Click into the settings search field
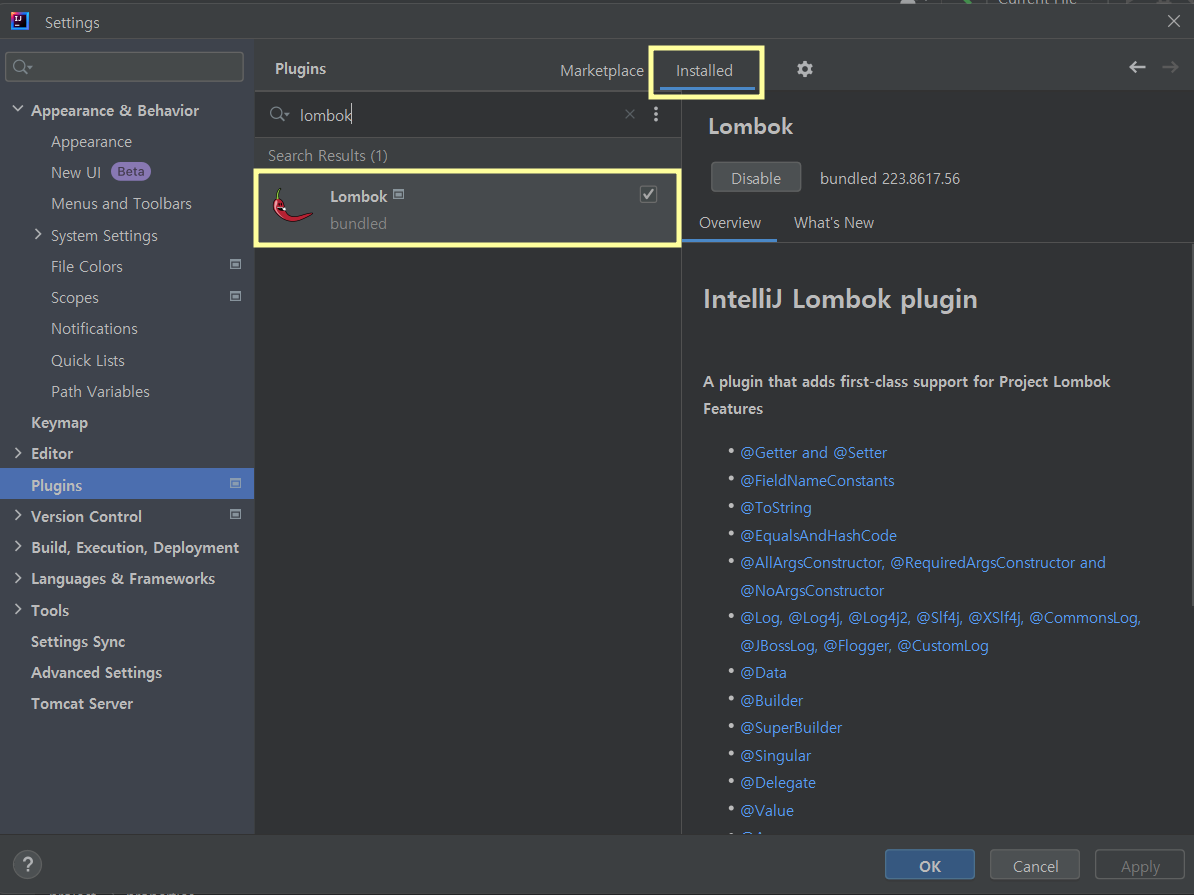This screenshot has width=1194, height=895. coord(124,67)
